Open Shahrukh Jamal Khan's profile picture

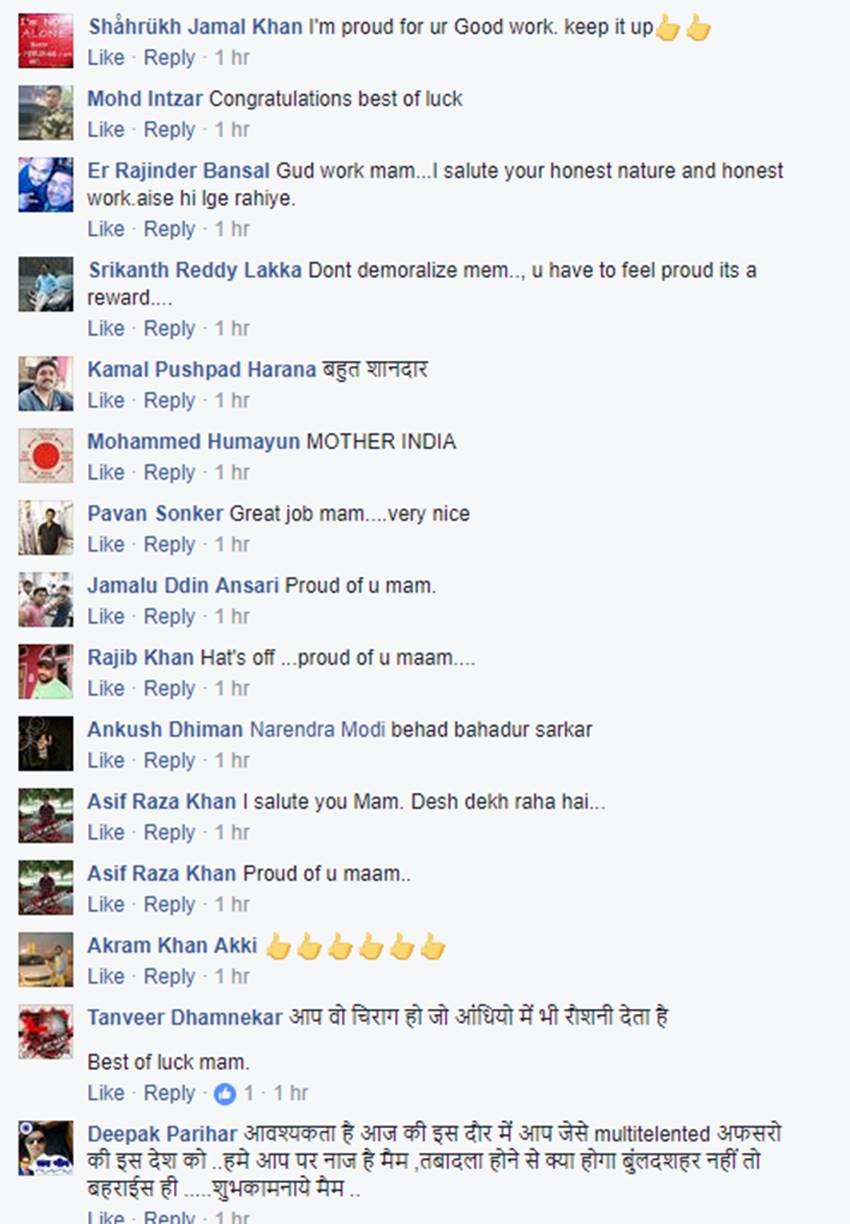pyautogui.click(x=46, y=41)
